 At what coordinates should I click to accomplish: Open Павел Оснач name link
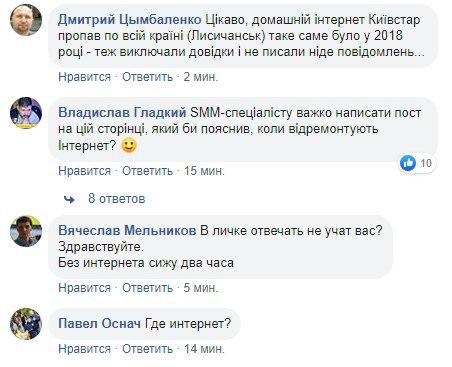click(x=99, y=323)
